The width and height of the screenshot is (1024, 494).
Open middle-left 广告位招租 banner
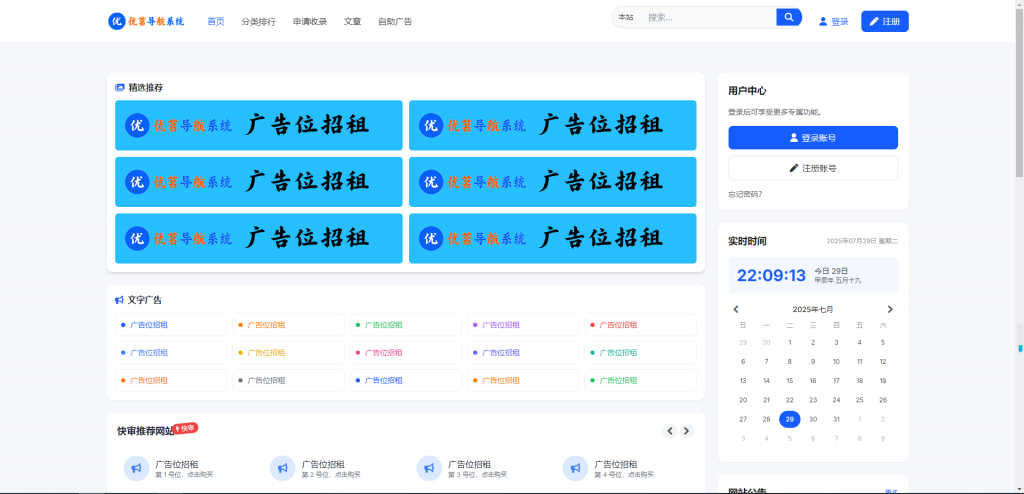point(259,182)
